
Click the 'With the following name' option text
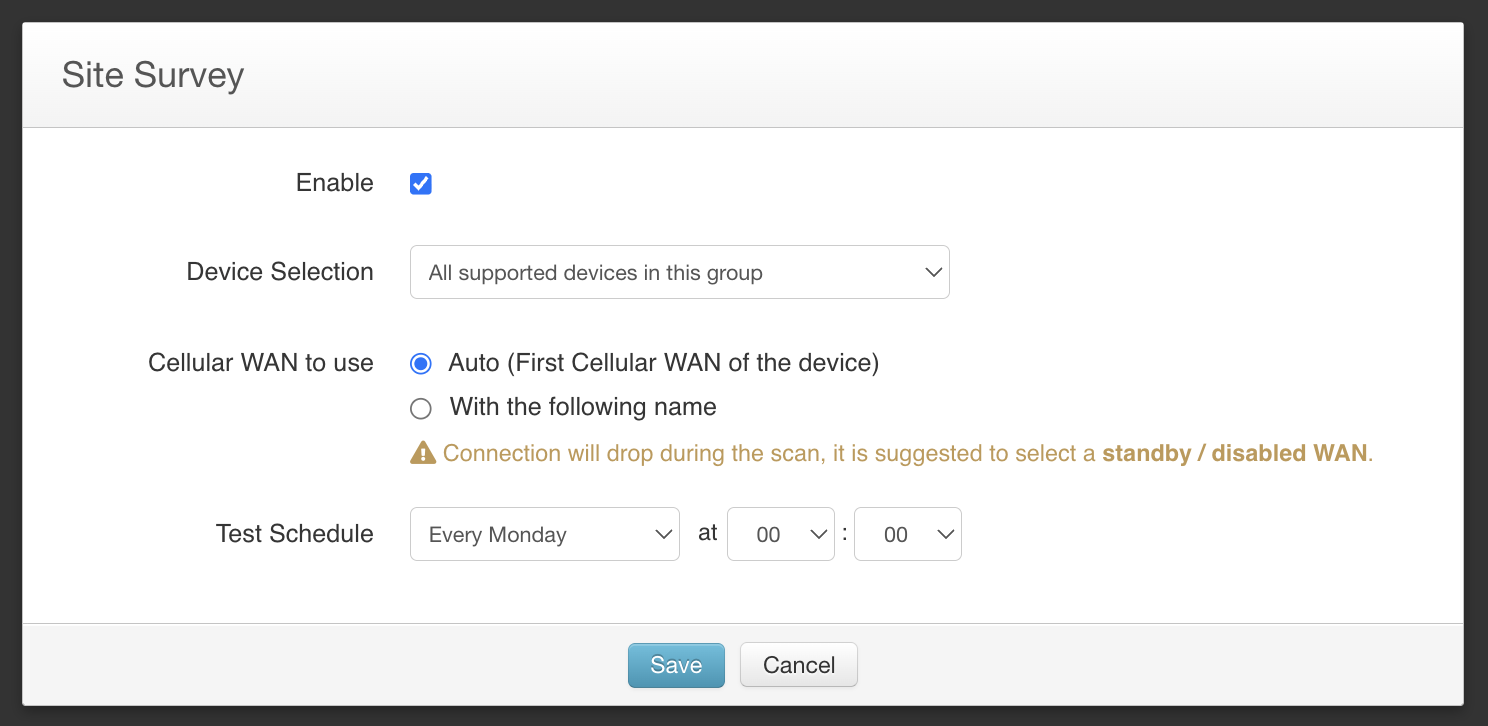pos(583,407)
